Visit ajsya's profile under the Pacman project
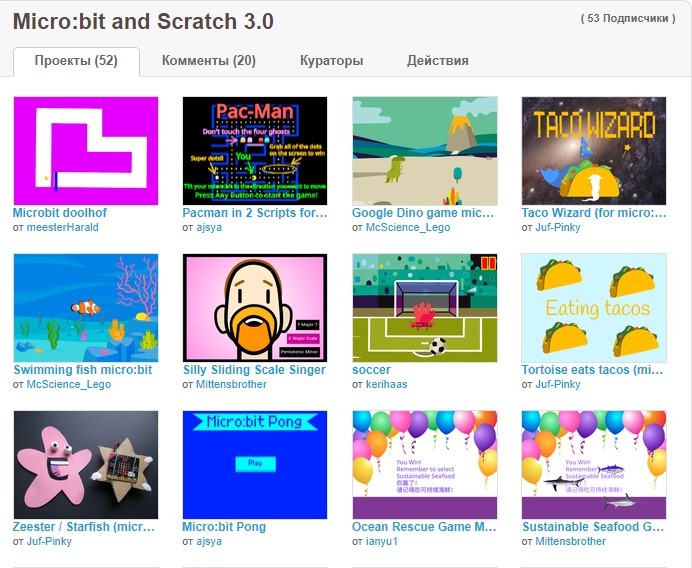692x568 pixels. point(209,227)
